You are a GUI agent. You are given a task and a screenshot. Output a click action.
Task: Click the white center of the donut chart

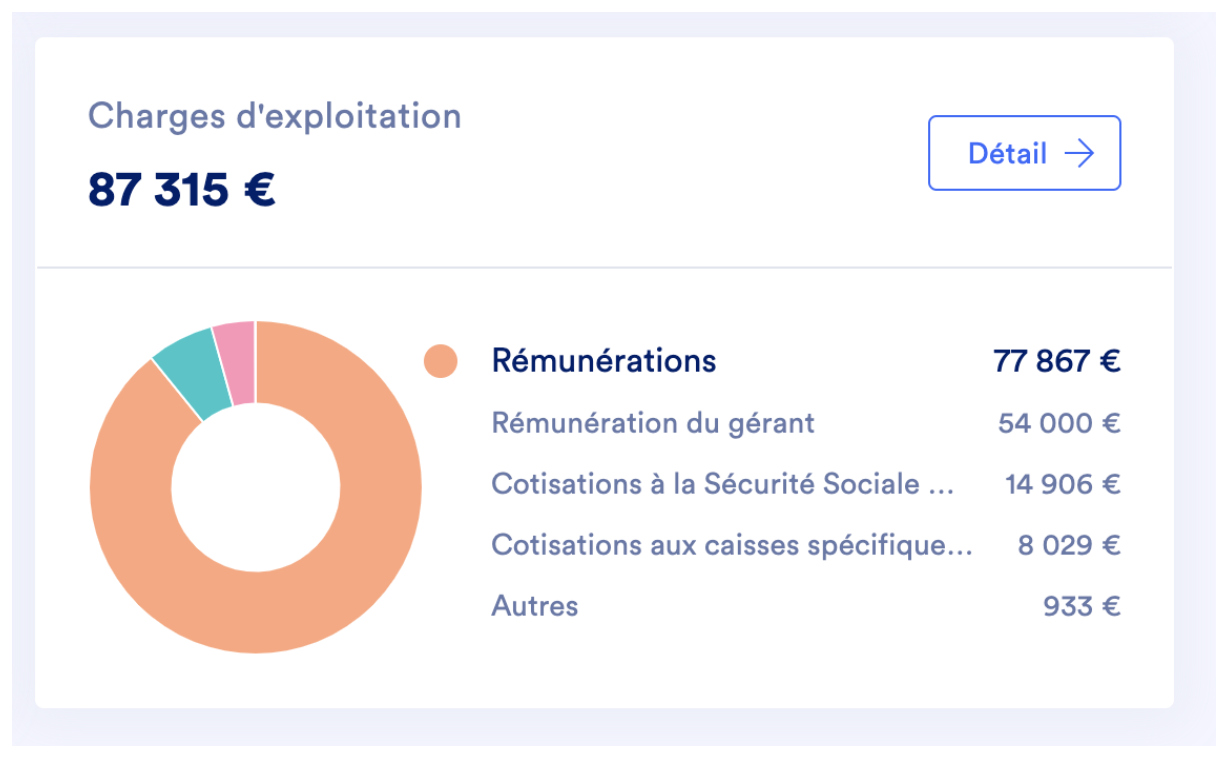[256, 487]
